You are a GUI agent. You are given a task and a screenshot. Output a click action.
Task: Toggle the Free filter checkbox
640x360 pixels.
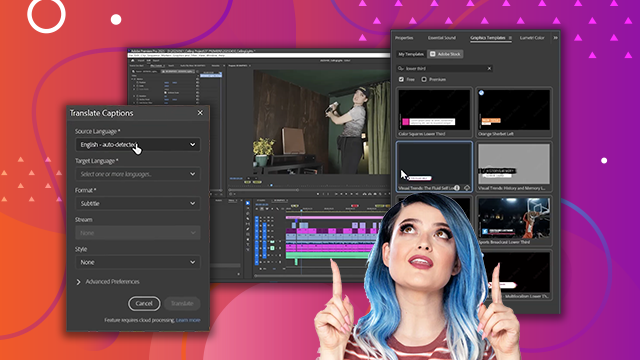pos(401,79)
